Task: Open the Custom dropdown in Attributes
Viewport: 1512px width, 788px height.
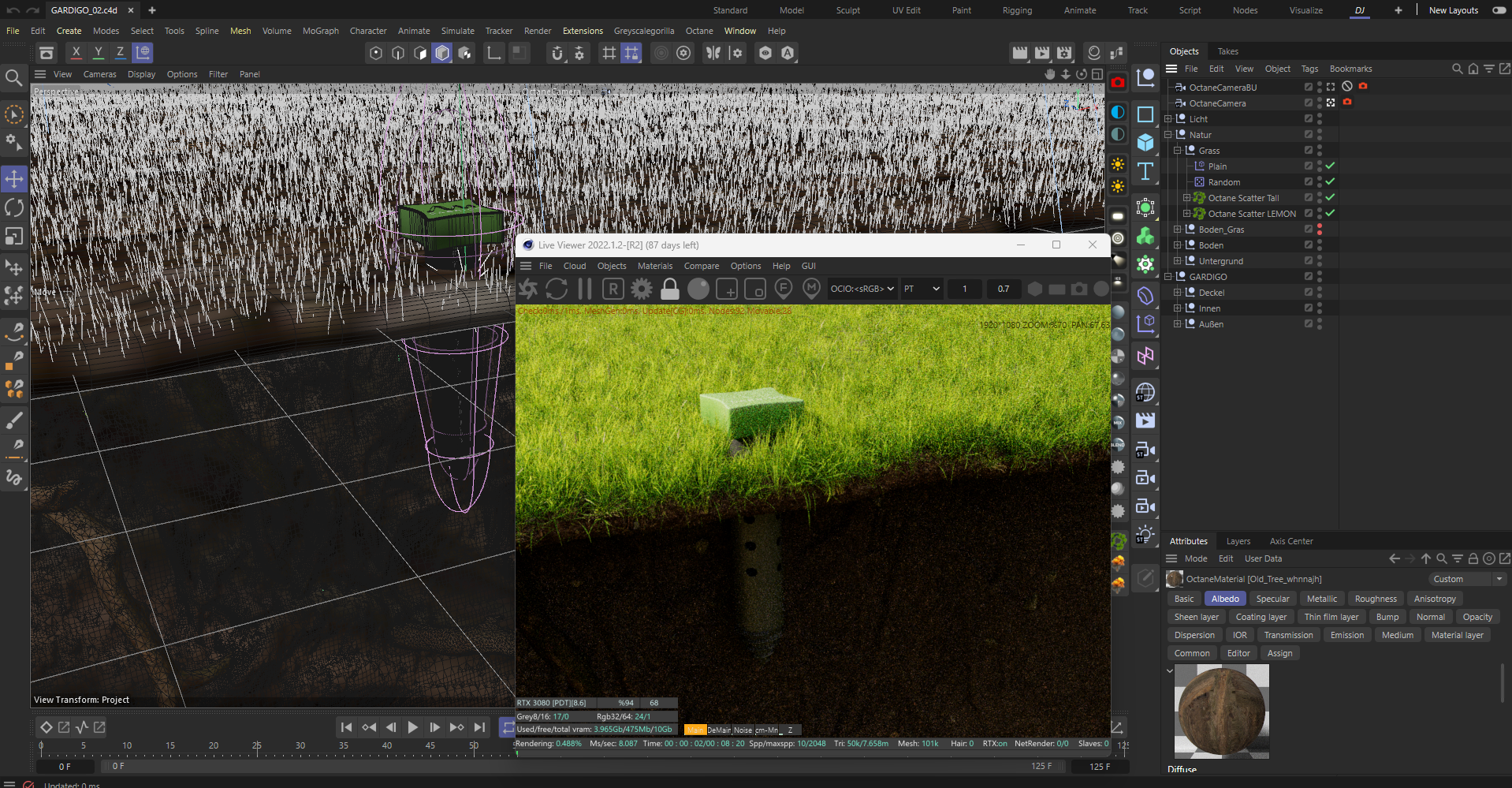Action: [1467, 579]
